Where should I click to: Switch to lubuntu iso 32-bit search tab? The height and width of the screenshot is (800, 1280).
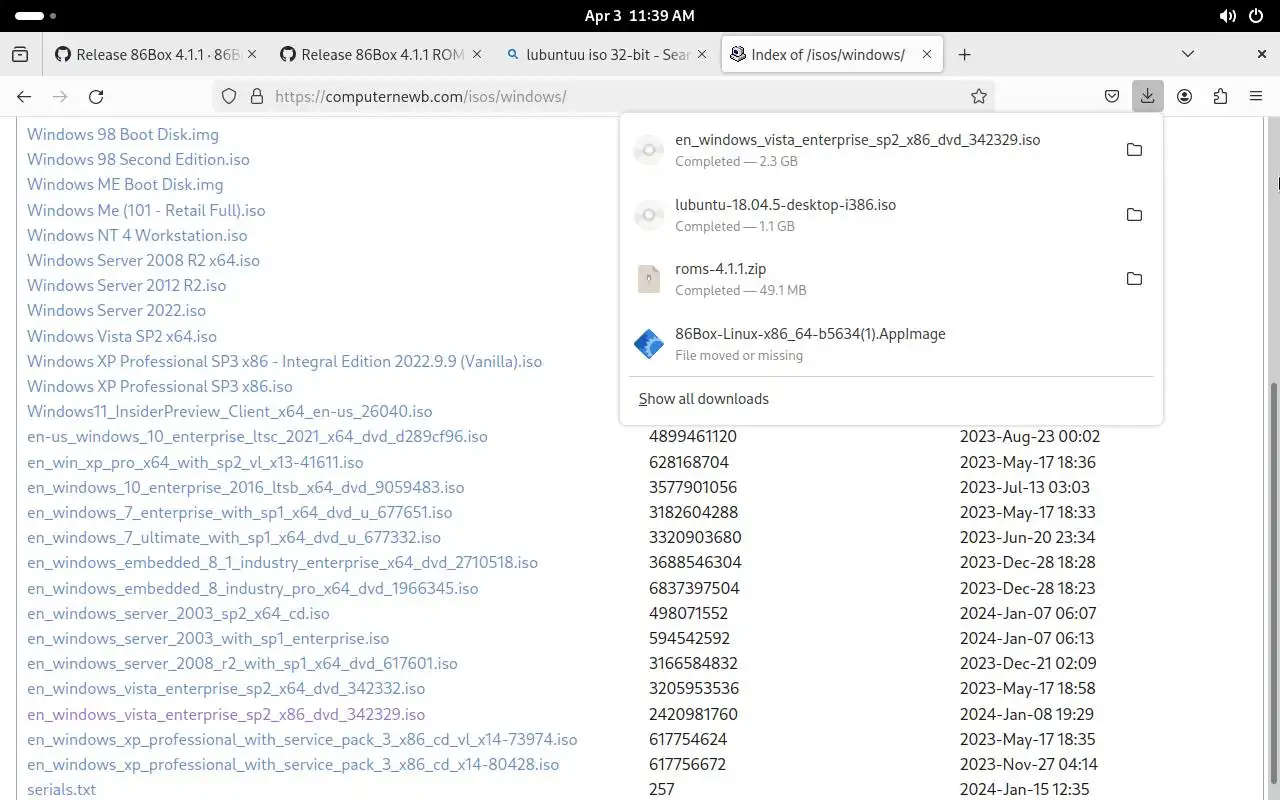click(x=605, y=54)
